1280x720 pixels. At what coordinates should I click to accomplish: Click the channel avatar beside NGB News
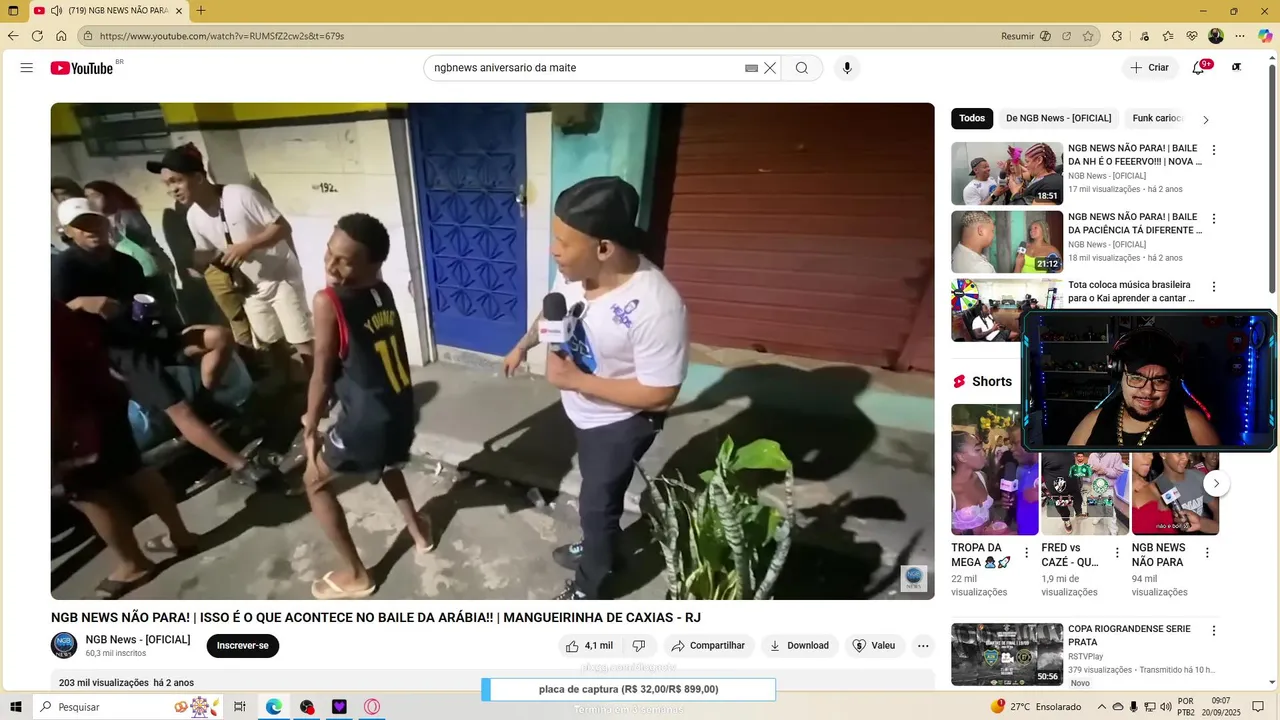pyautogui.click(x=64, y=645)
